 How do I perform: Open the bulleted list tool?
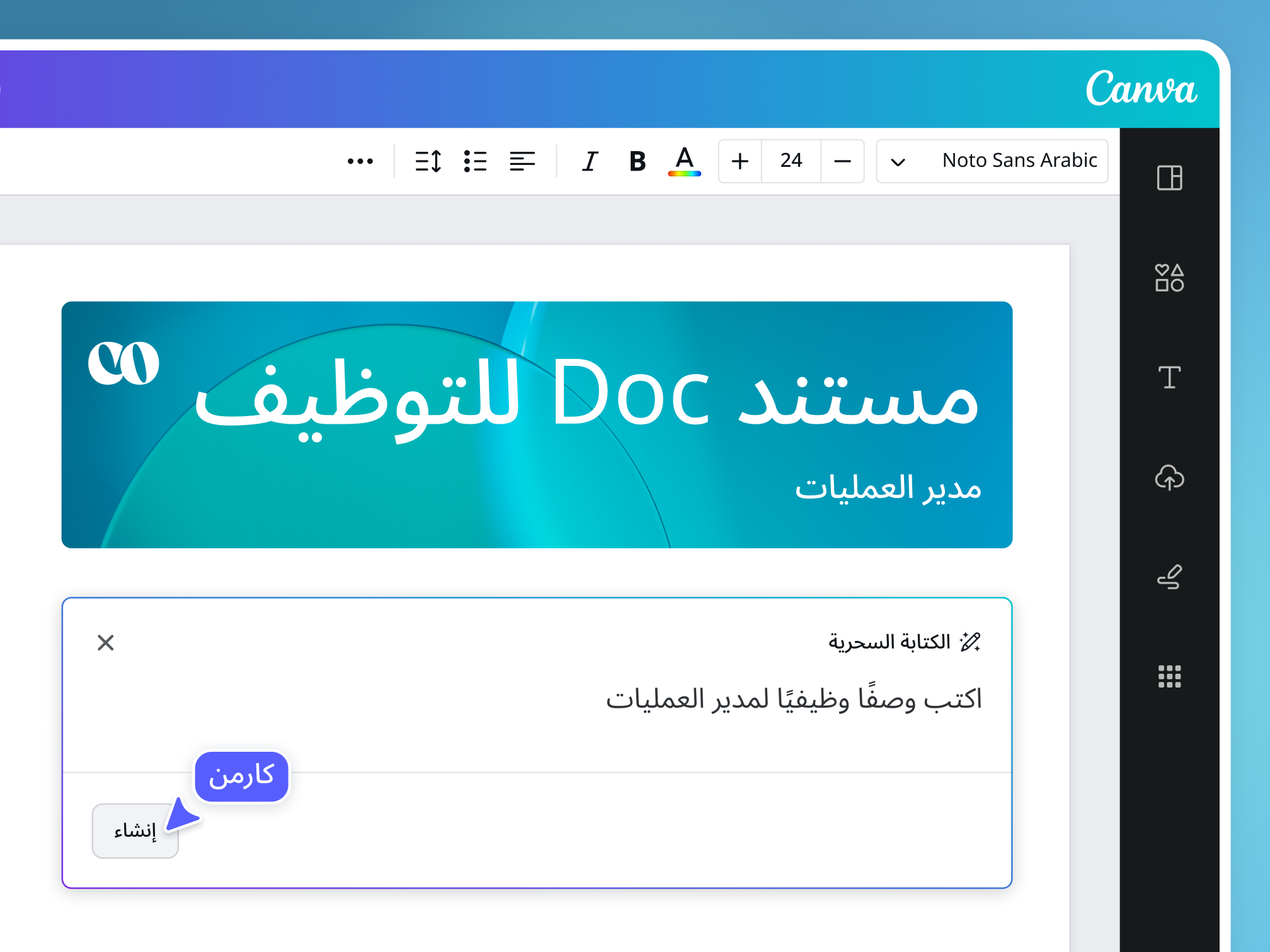[476, 161]
